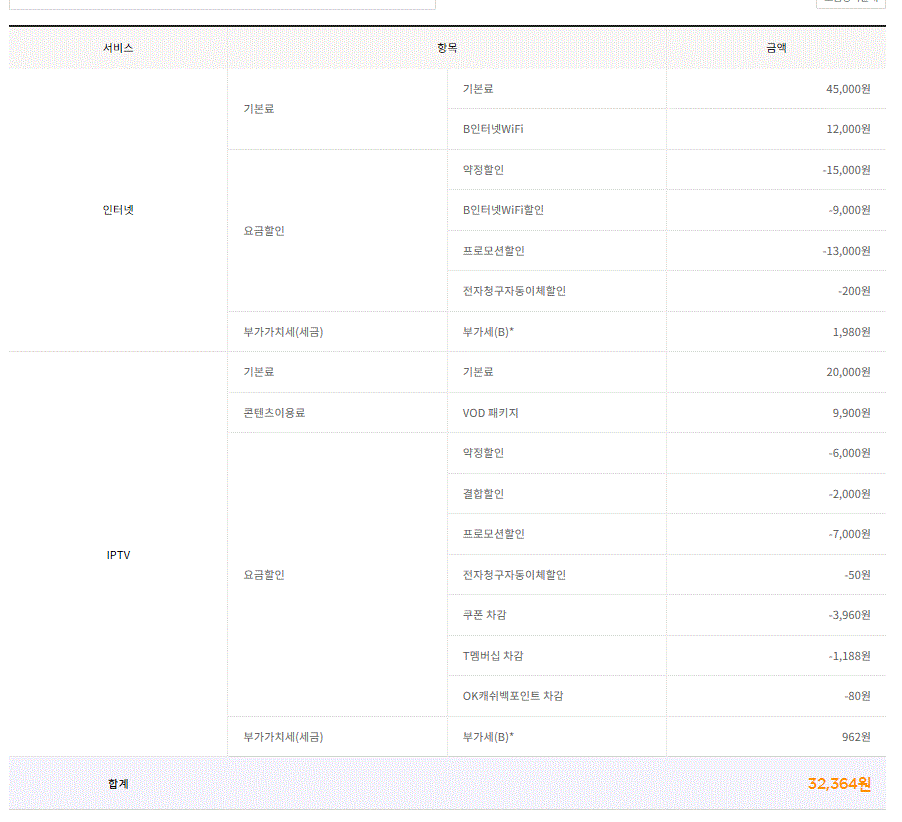
Task: Click the 962원 IPTV tax amount
Action: pyautogui.click(x=856, y=737)
